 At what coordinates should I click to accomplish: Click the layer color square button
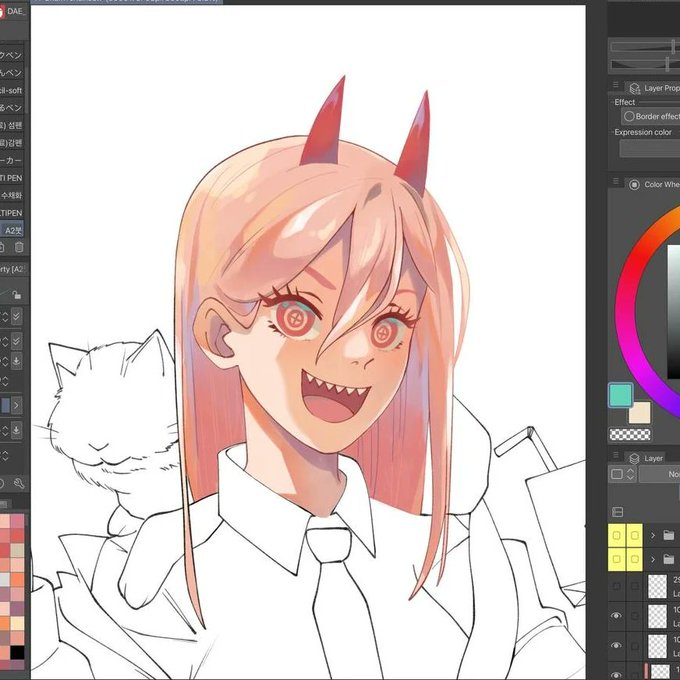tap(617, 474)
